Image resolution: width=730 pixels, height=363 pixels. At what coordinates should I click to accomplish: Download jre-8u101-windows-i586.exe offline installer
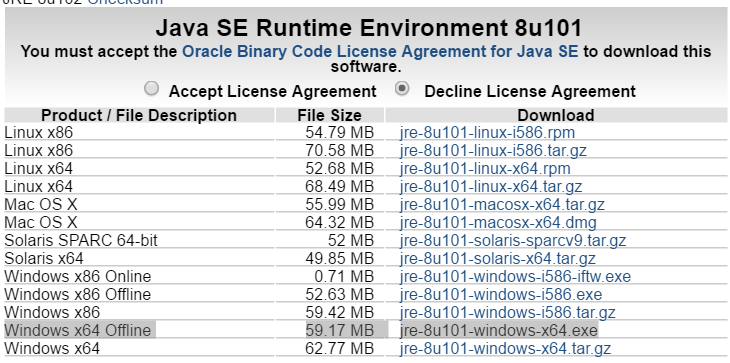pos(500,295)
